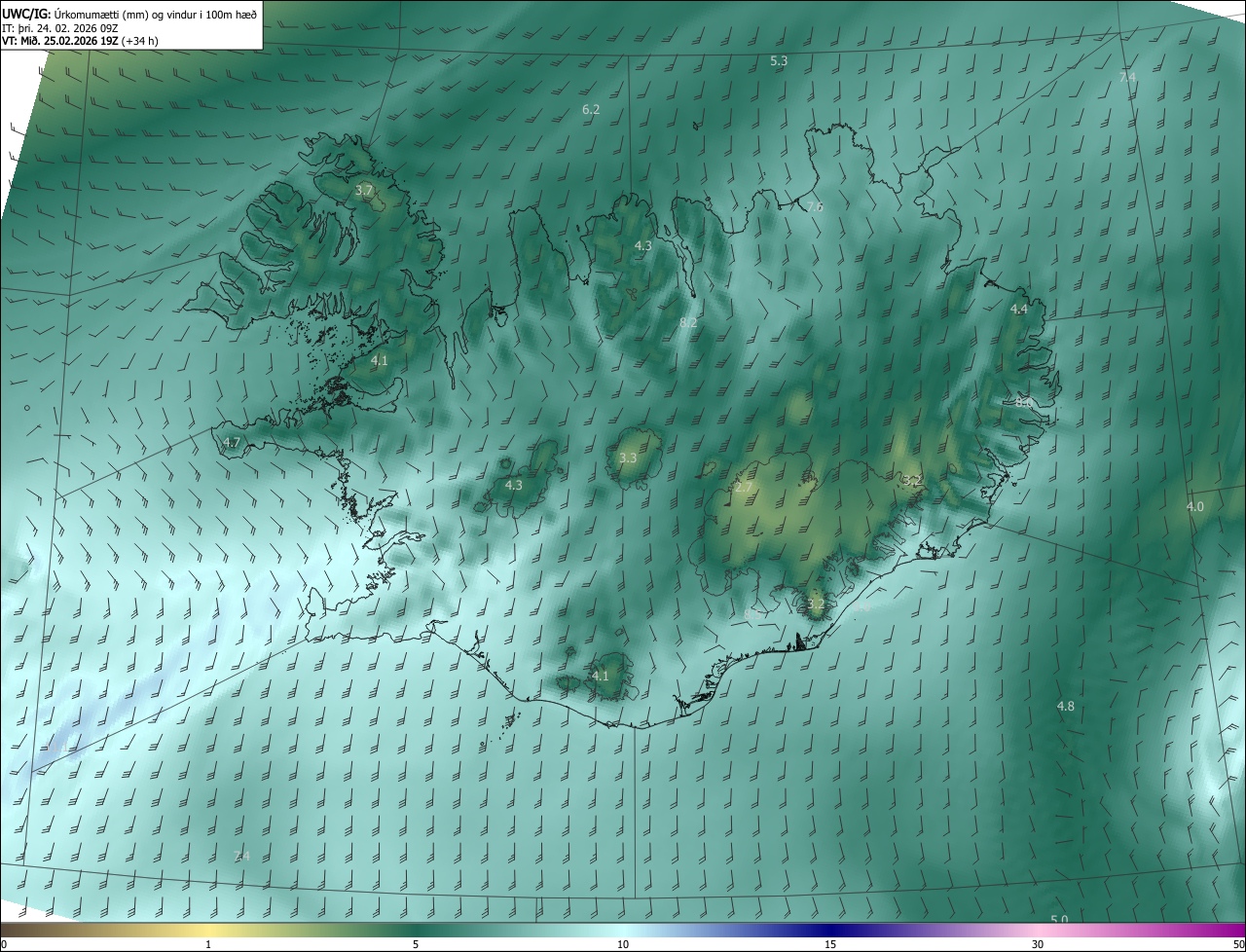The image size is (1246, 952).
Task: Click the 2.7 value label
Action: click(x=744, y=487)
